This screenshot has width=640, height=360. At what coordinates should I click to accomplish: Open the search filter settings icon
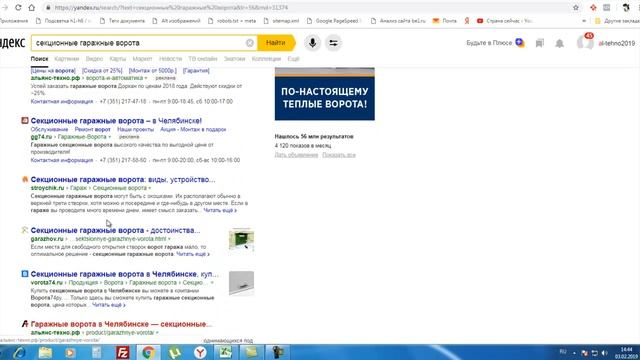pyautogui.click(x=333, y=43)
